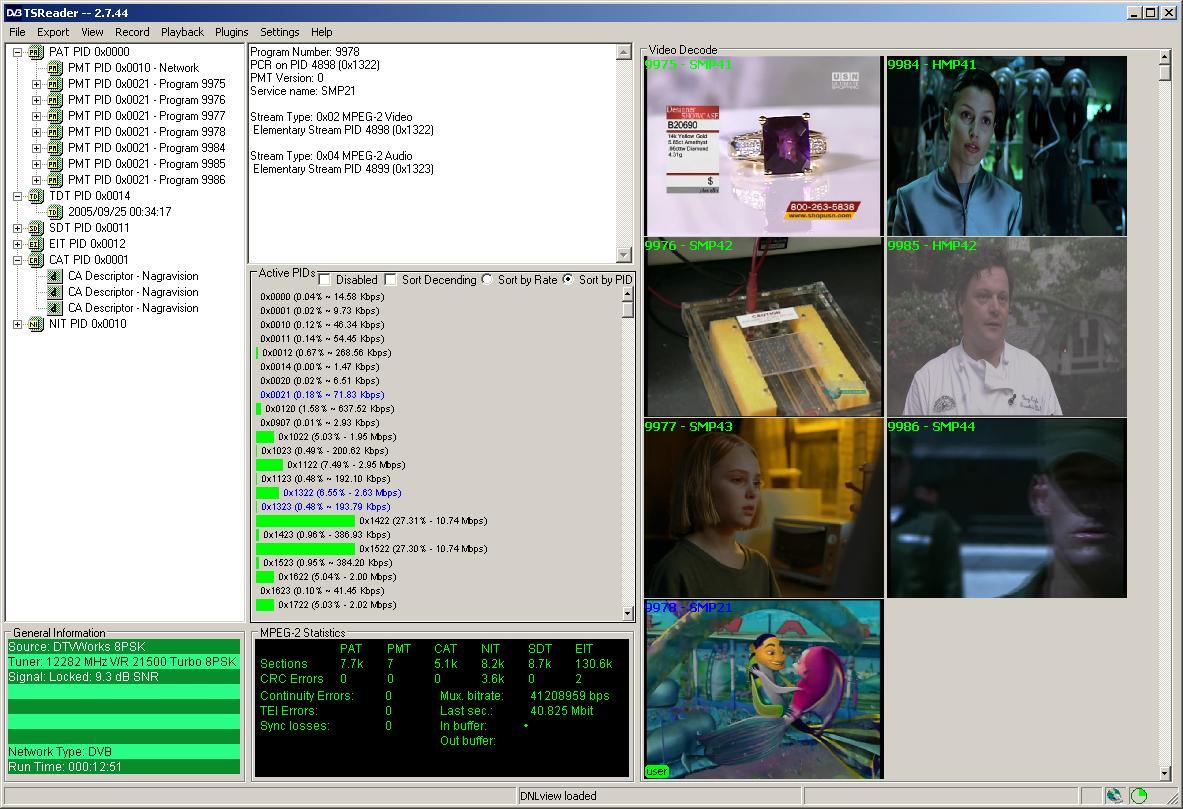Click the EIT PID 0x0012 icon
Image resolution: width=1183 pixels, height=809 pixels.
(x=35, y=244)
